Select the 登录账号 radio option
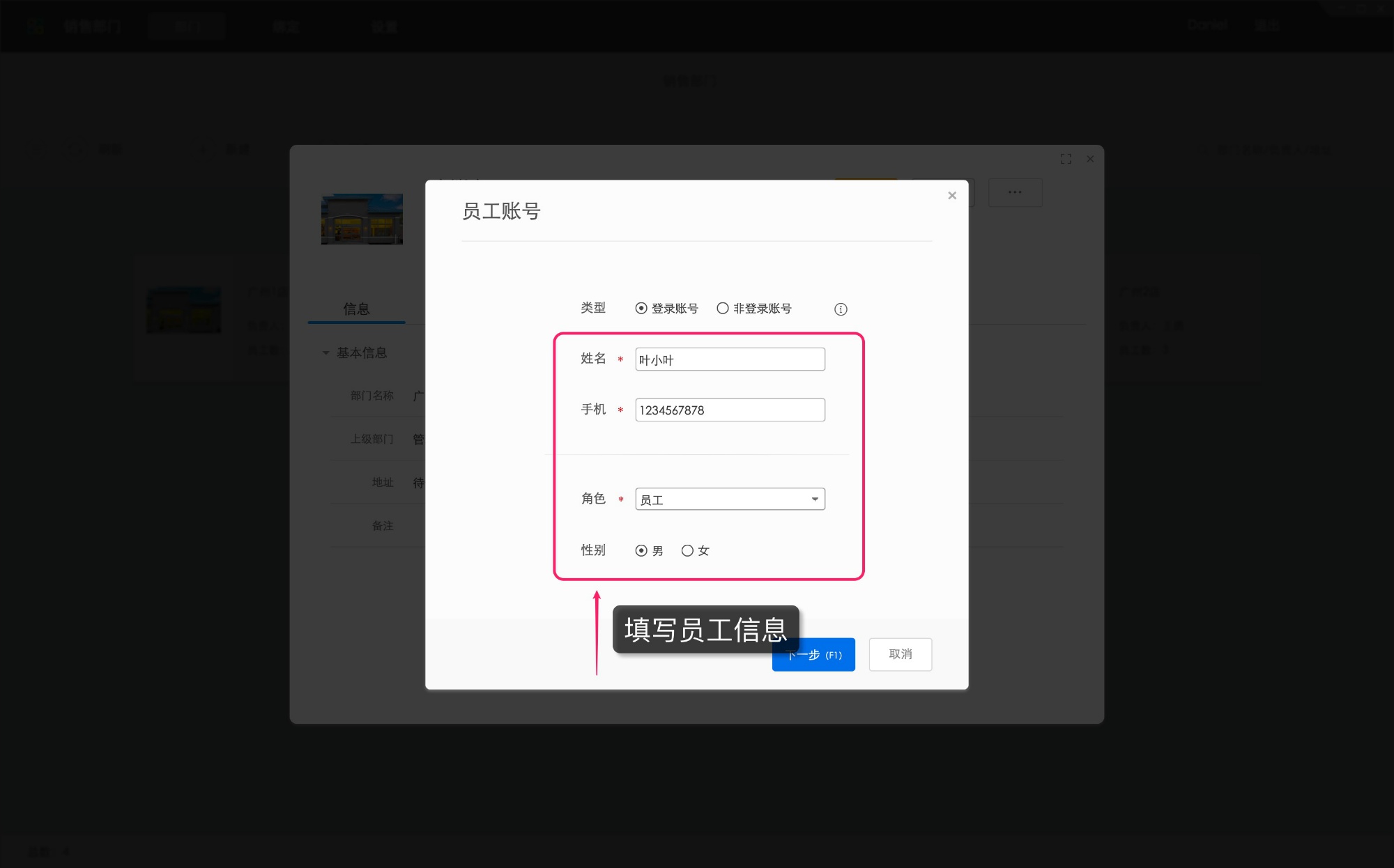This screenshot has height=868, width=1394. pyautogui.click(x=641, y=308)
